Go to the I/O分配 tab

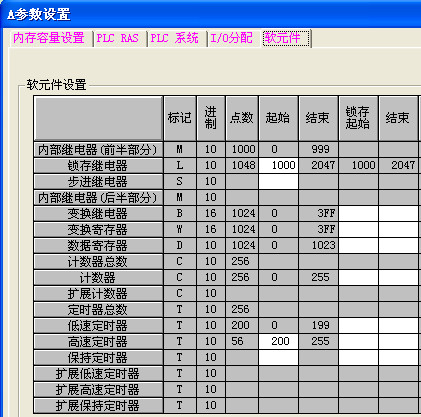232,38
